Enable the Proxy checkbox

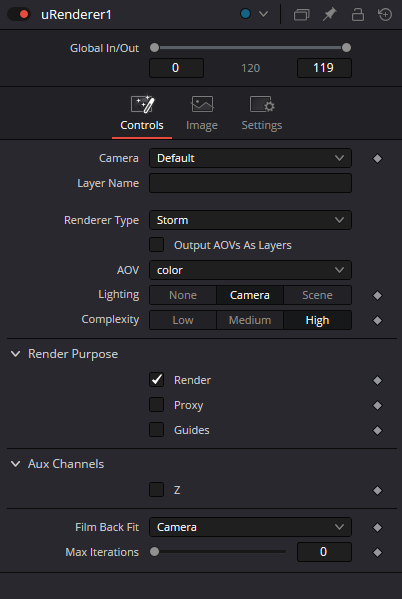(156, 405)
